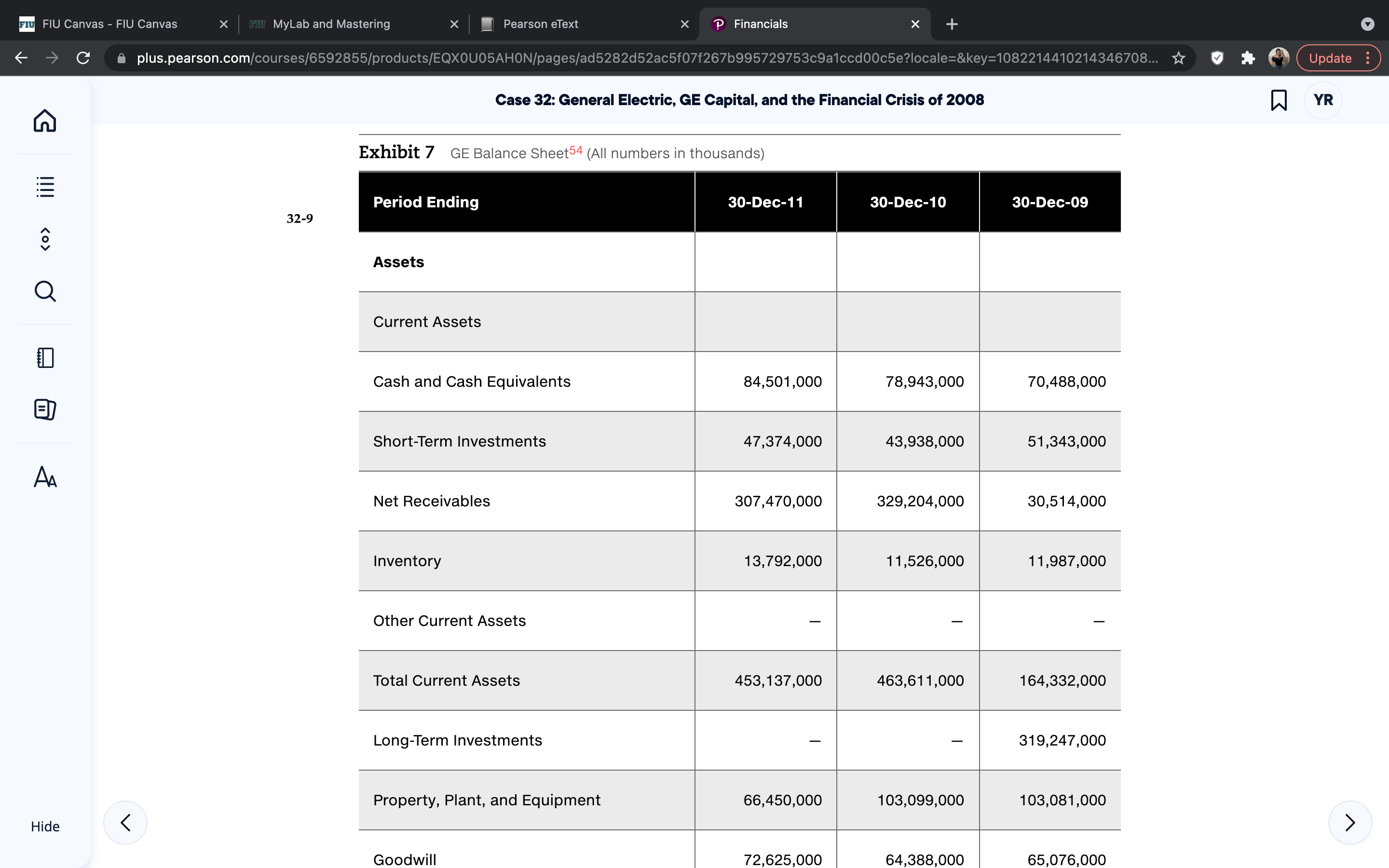Open the tab search dropdown arrow
This screenshot has height=868, width=1389.
click(x=1368, y=24)
